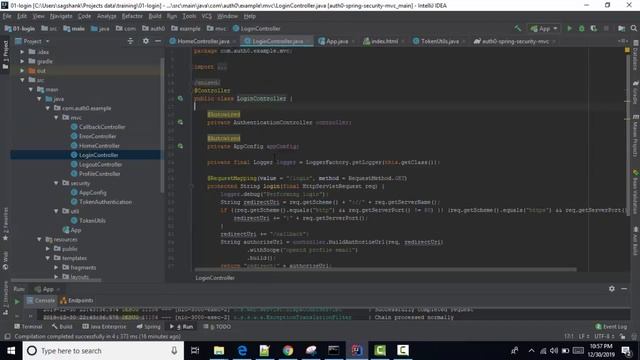The width and height of the screenshot is (640, 360).
Task: Hide the Project tool window
Action: [x=158, y=41]
